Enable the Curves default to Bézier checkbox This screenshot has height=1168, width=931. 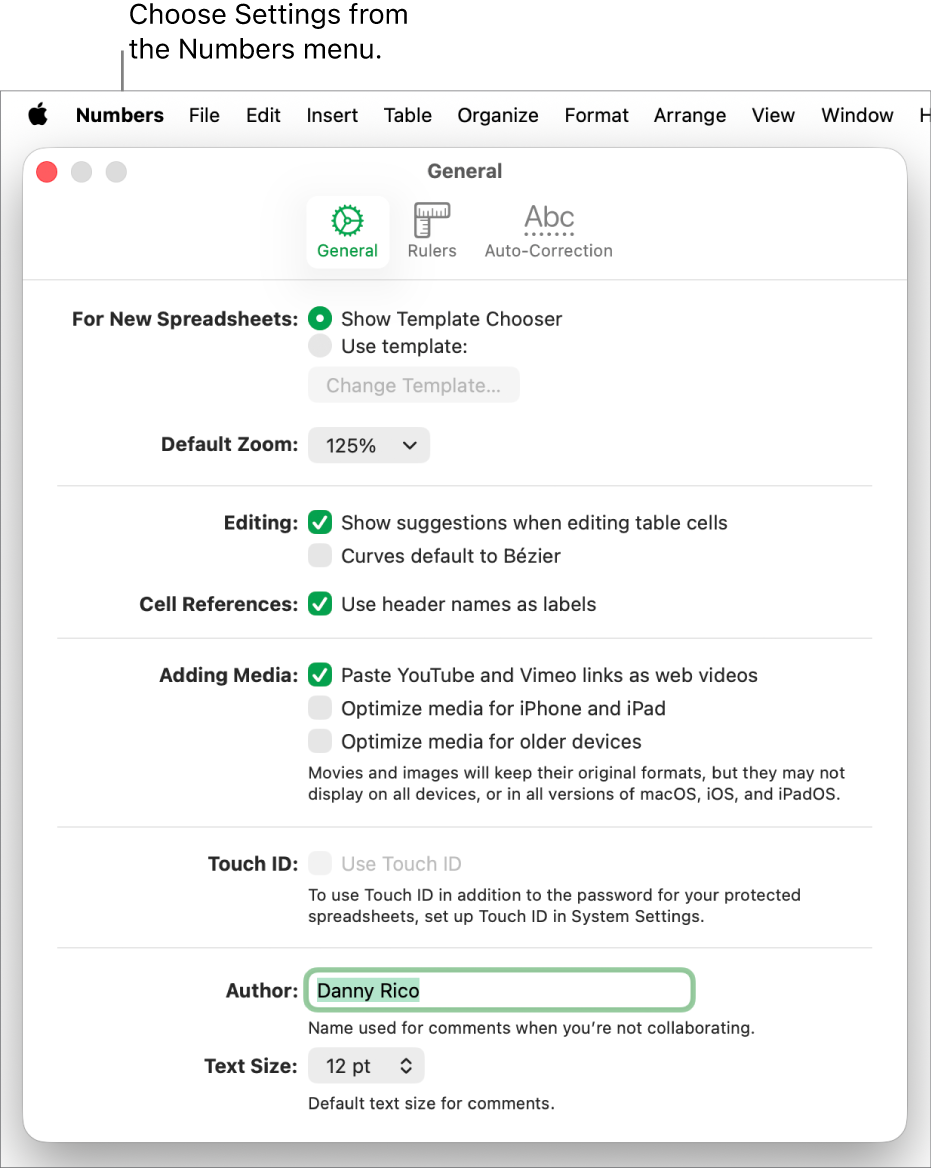click(x=320, y=556)
